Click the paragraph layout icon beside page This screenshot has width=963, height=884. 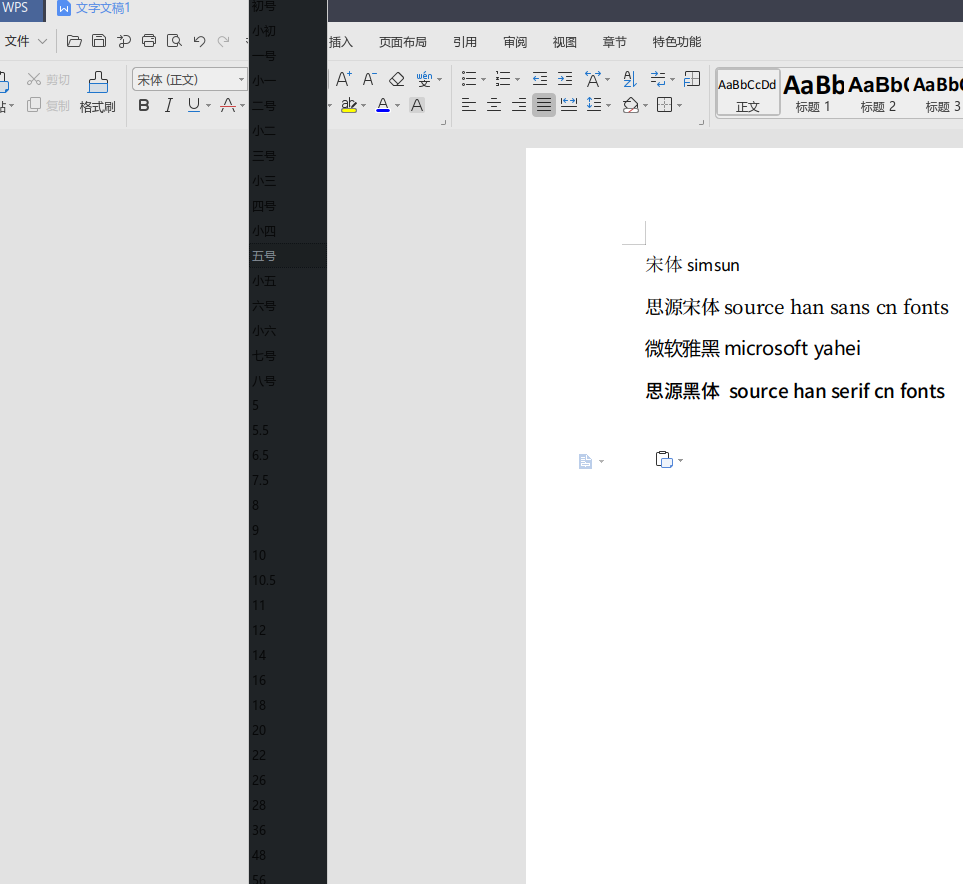(x=585, y=461)
